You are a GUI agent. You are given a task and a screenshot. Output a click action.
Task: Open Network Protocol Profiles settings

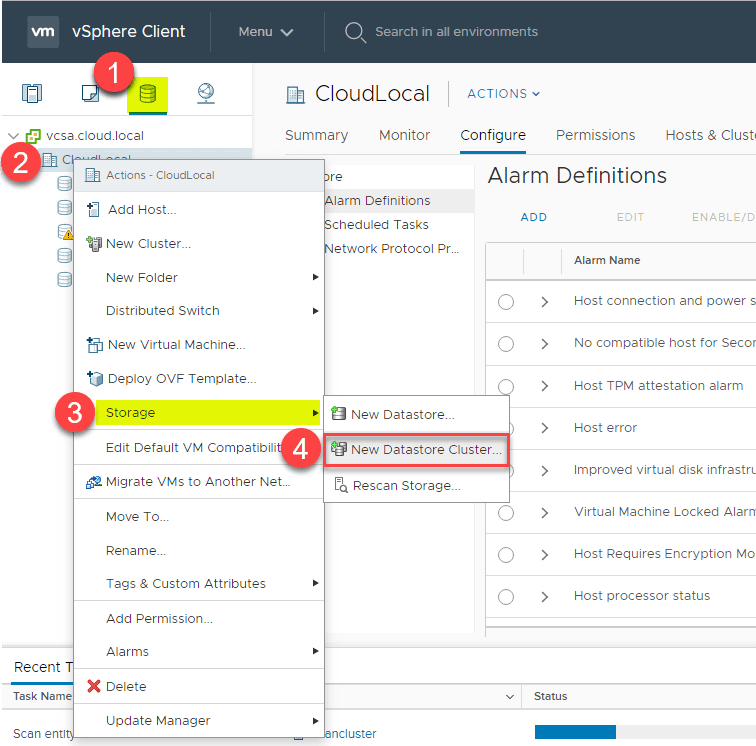point(392,249)
